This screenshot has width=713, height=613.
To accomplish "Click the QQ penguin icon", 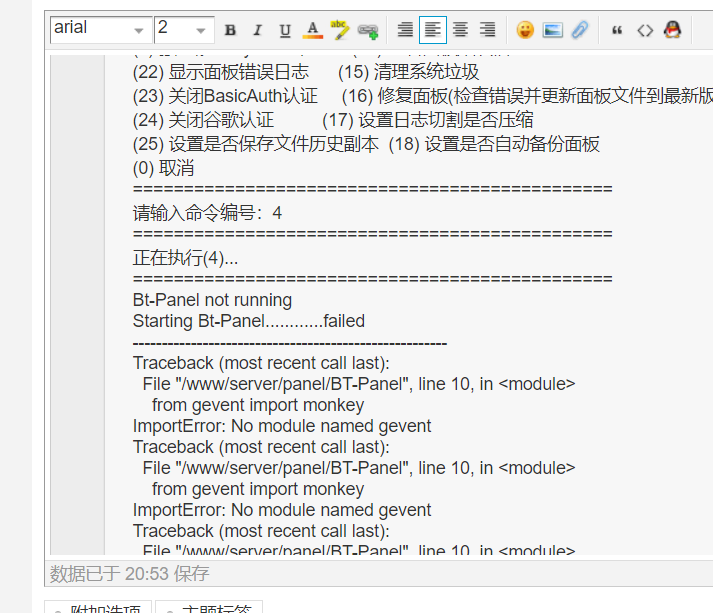I will pyautogui.click(x=672, y=30).
